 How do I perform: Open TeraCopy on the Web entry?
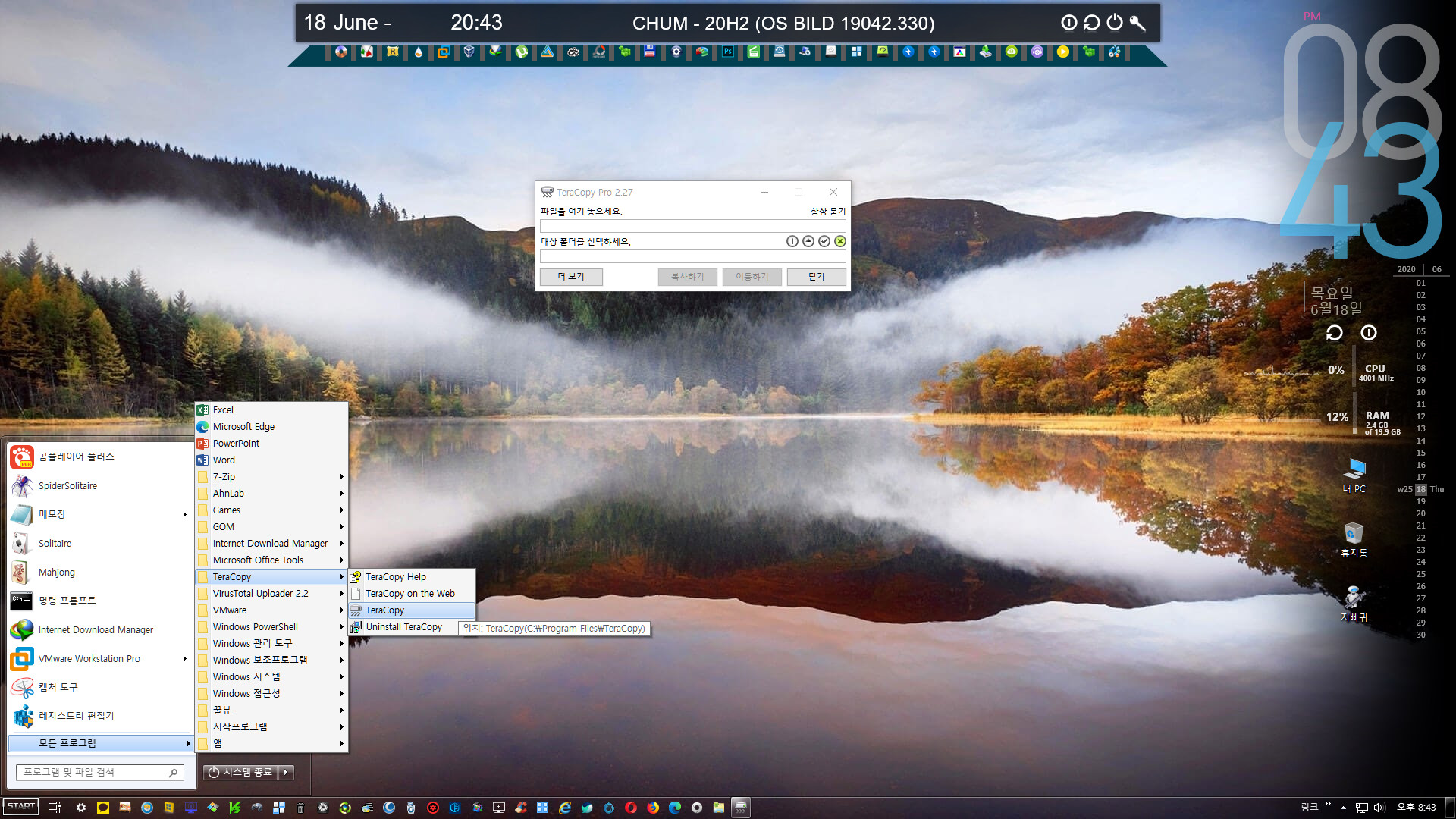click(x=412, y=594)
